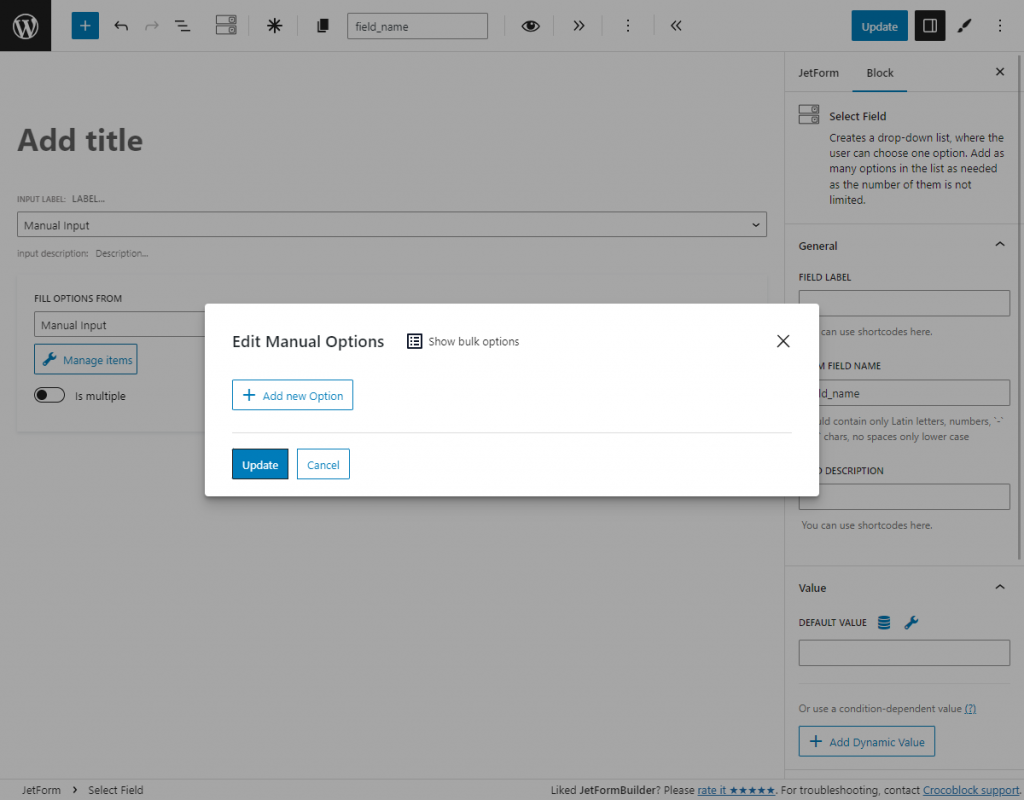Click the wrench icon next to Default Value

[x=911, y=622]
